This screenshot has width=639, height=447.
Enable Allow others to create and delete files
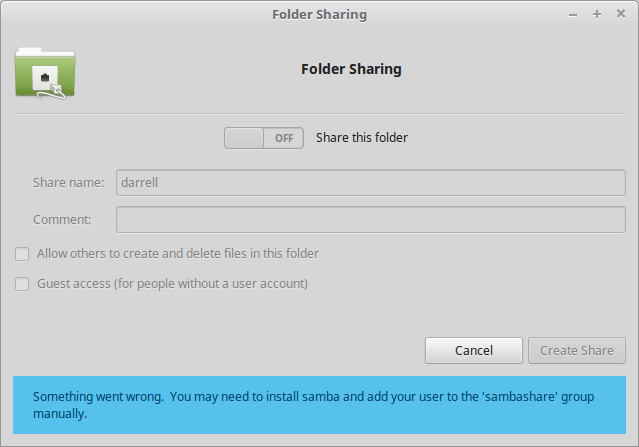22,254
